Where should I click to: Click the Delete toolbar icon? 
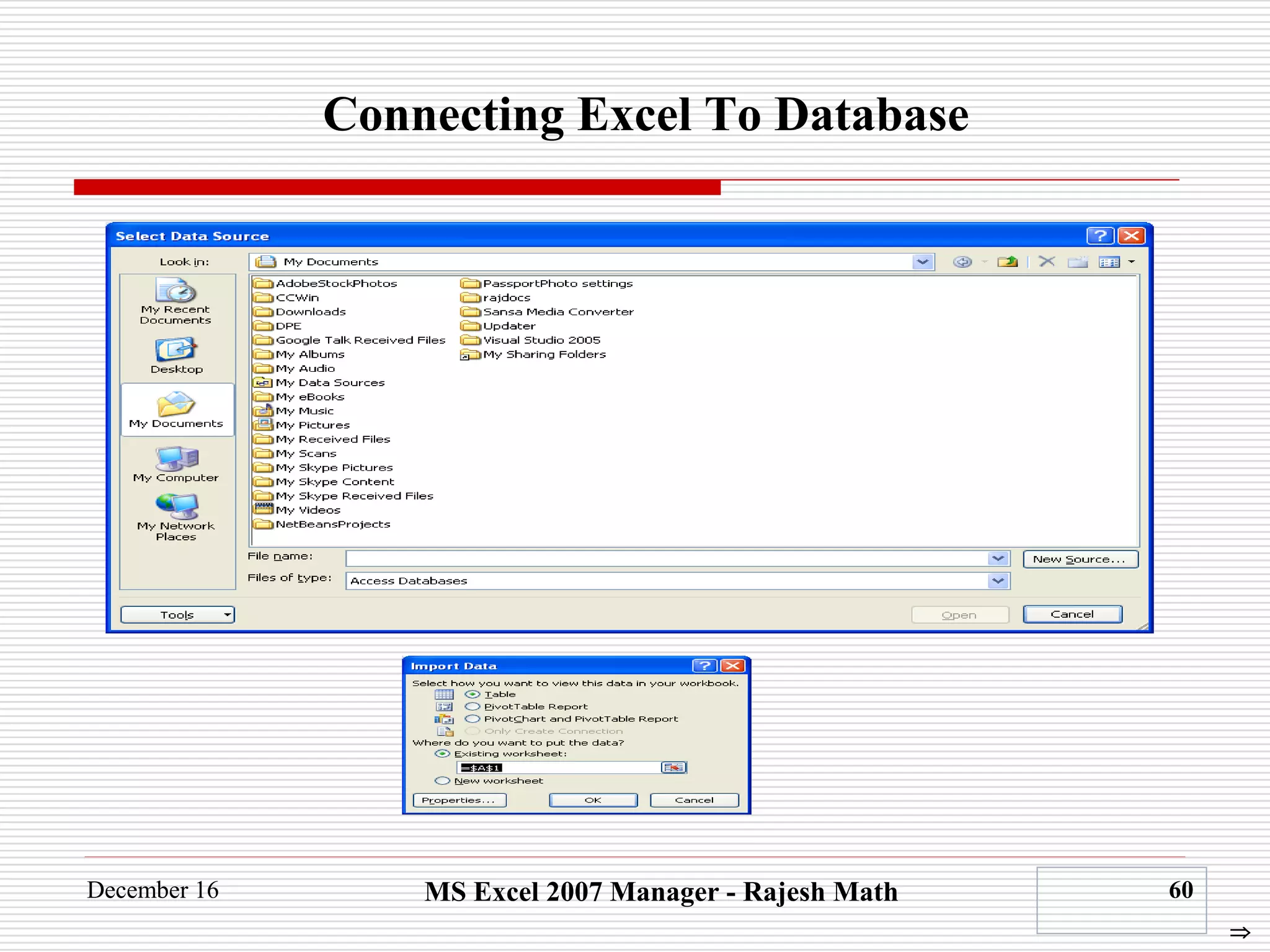pyautogui.click(x=1047, y=262)
